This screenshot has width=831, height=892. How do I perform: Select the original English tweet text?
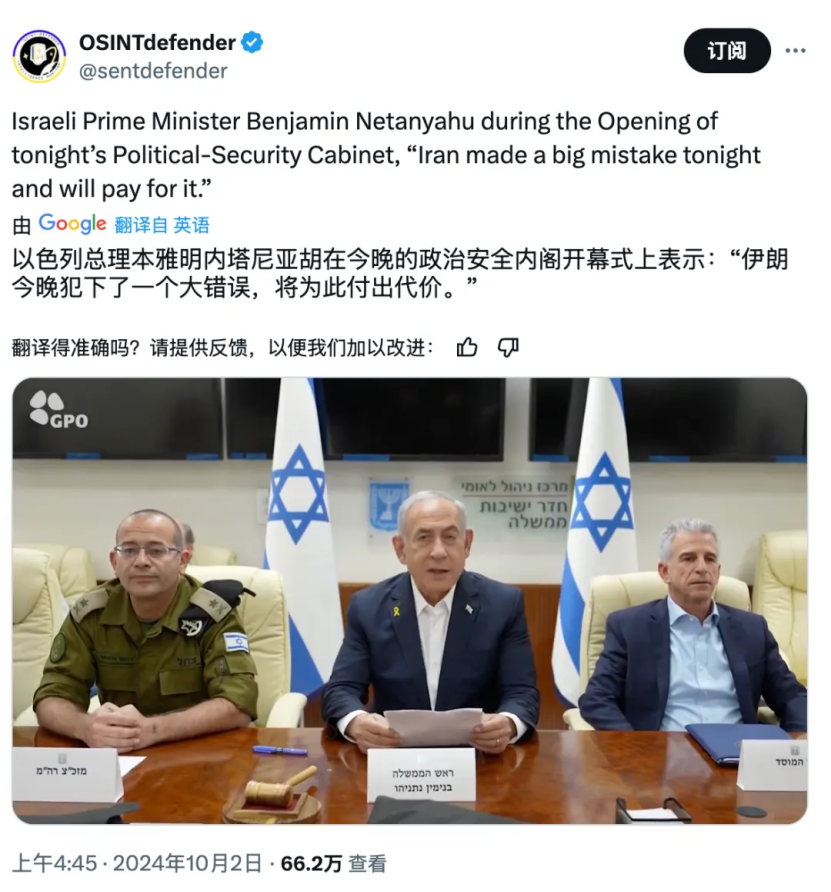click(386, 155)
